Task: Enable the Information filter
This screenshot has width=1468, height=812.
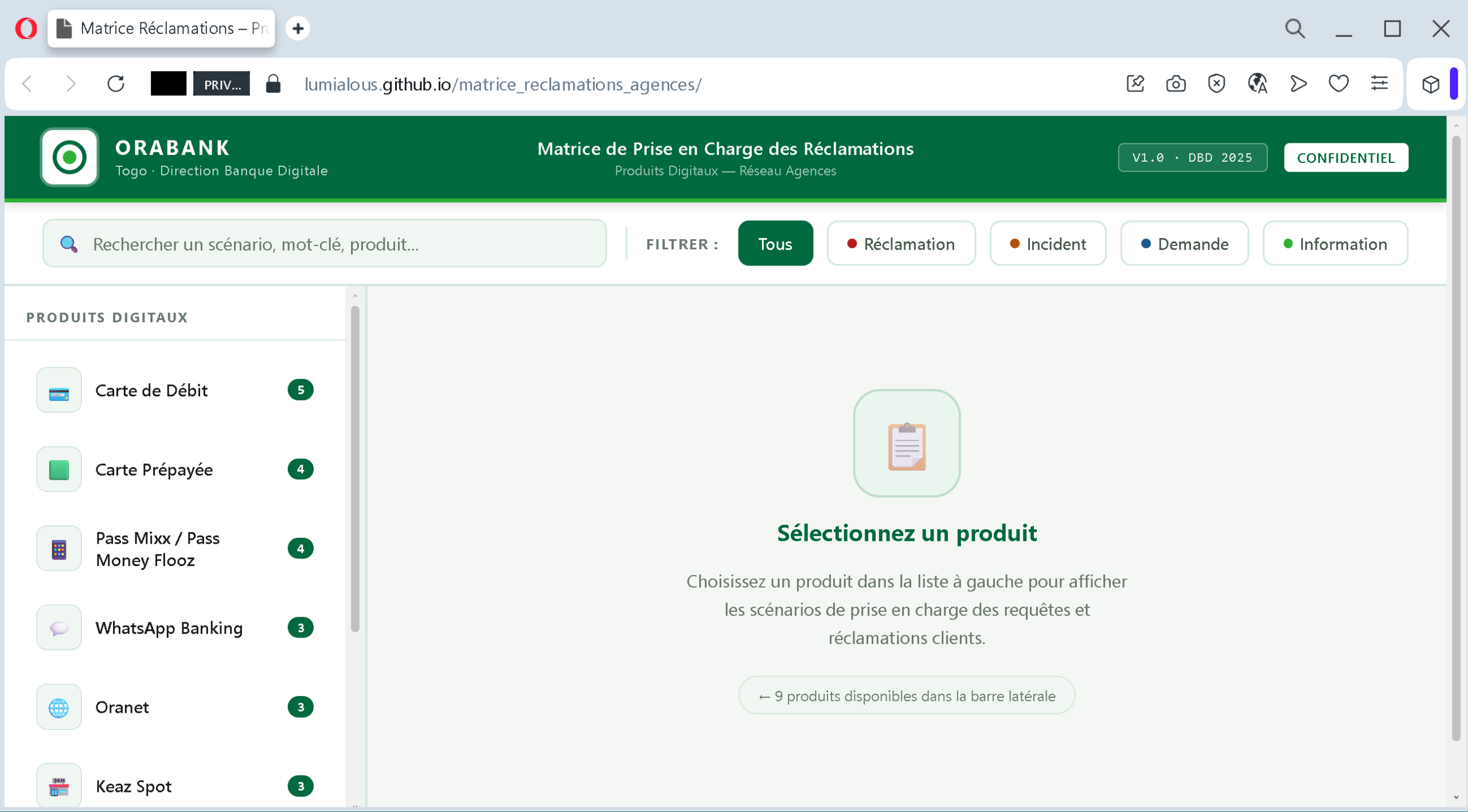Action: point(1335,244)
